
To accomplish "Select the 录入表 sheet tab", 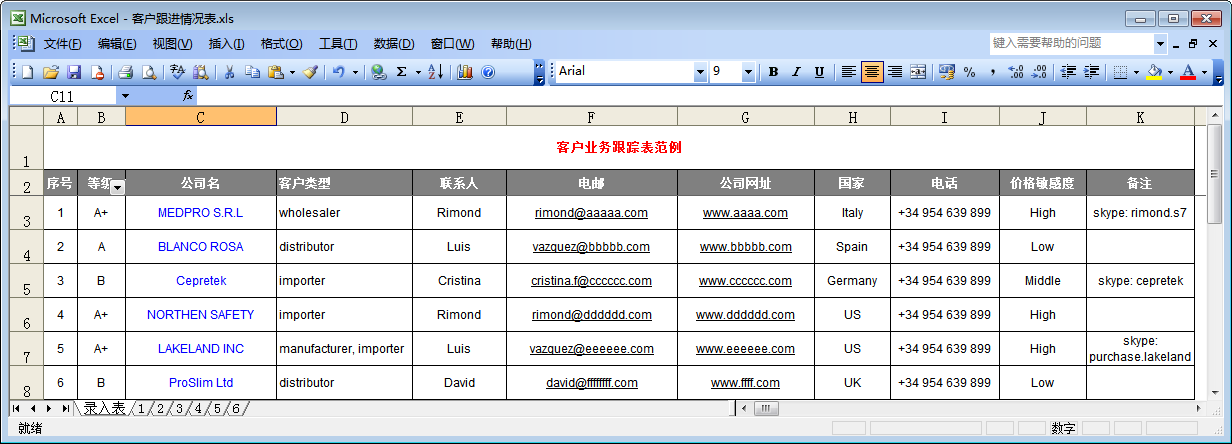I will [104, 408].
